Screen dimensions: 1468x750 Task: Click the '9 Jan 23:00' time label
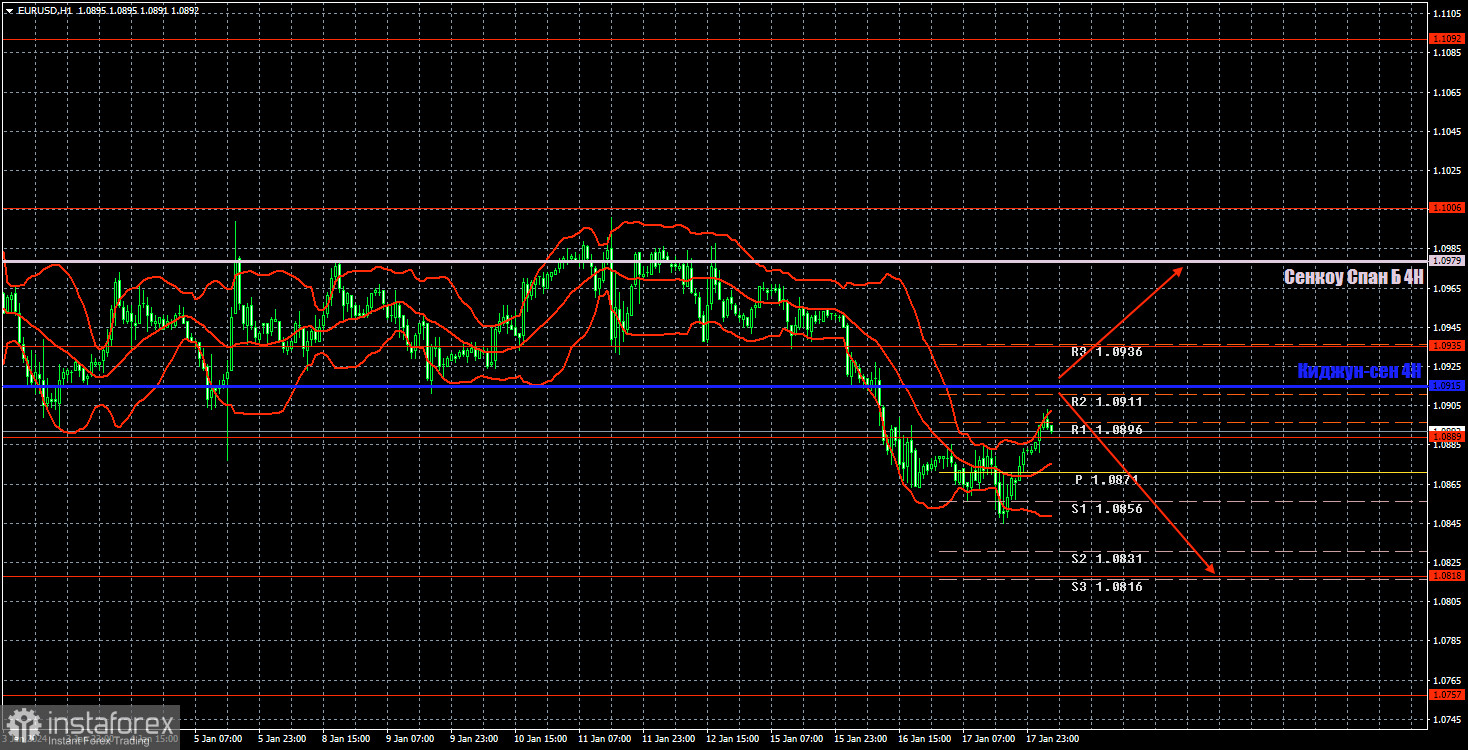(476, 739)
